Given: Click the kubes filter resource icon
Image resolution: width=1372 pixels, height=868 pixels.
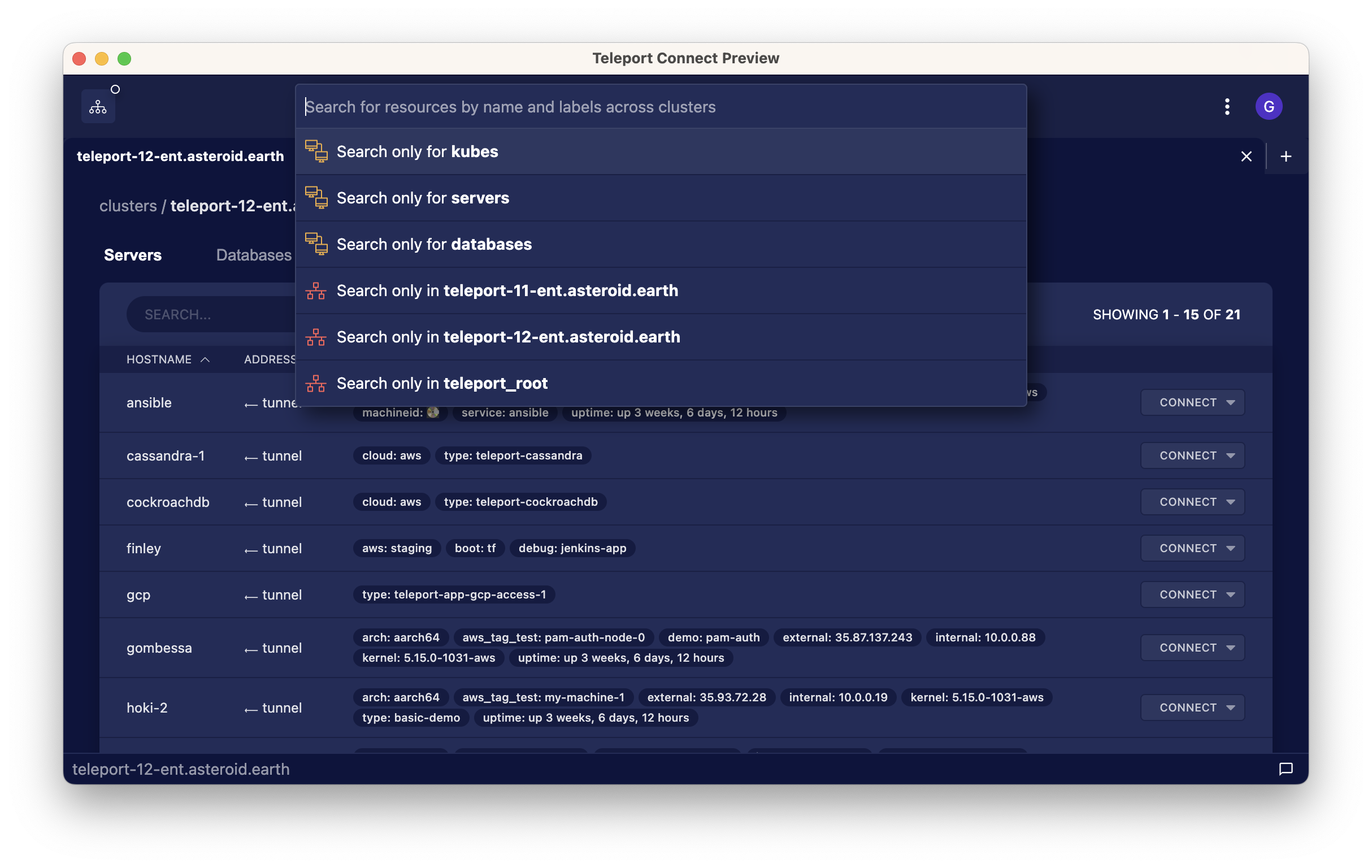Looking at the screenshot, I should [316, 151].
